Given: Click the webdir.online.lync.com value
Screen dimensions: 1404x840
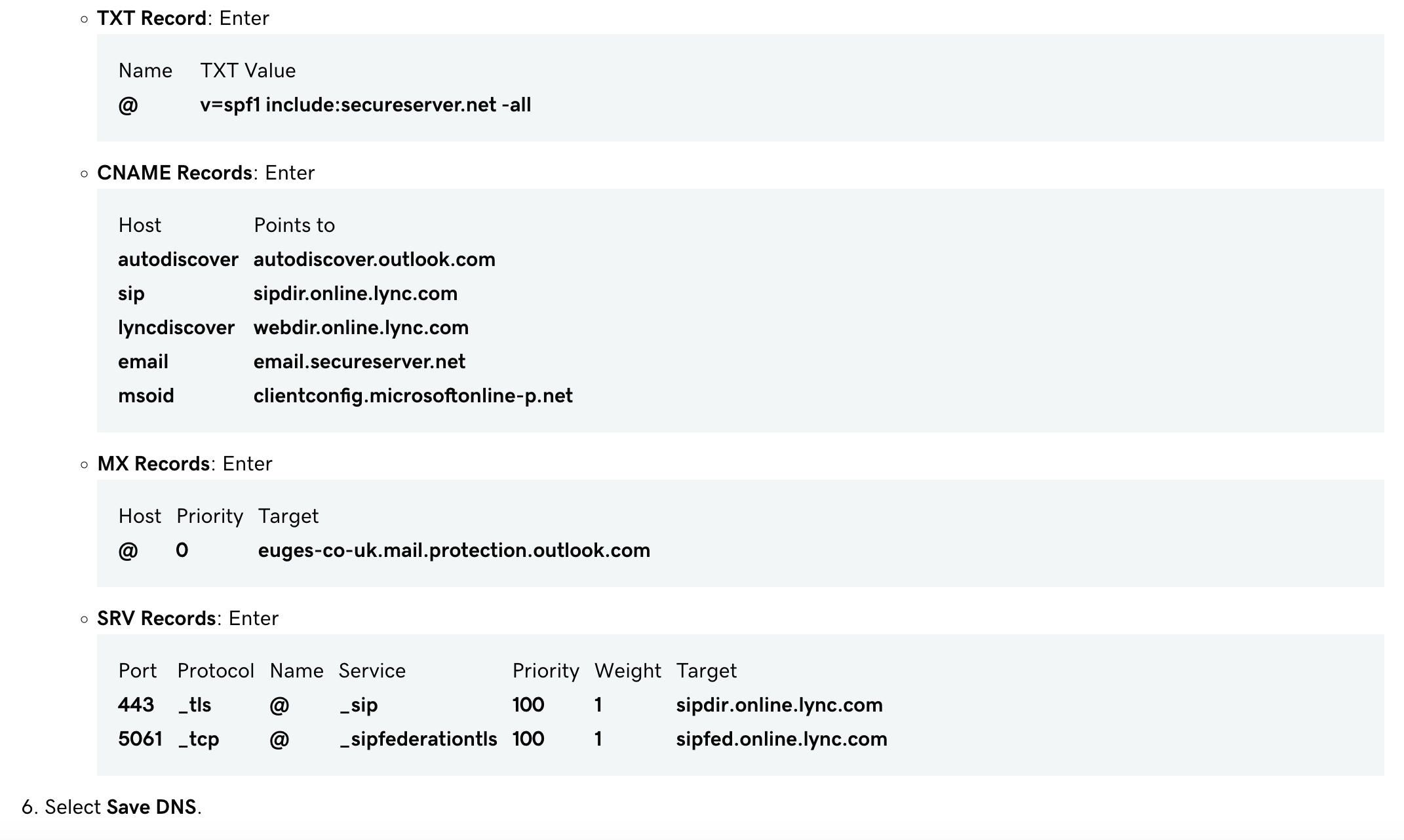Looking at the screenshot, I should [361, 328].
